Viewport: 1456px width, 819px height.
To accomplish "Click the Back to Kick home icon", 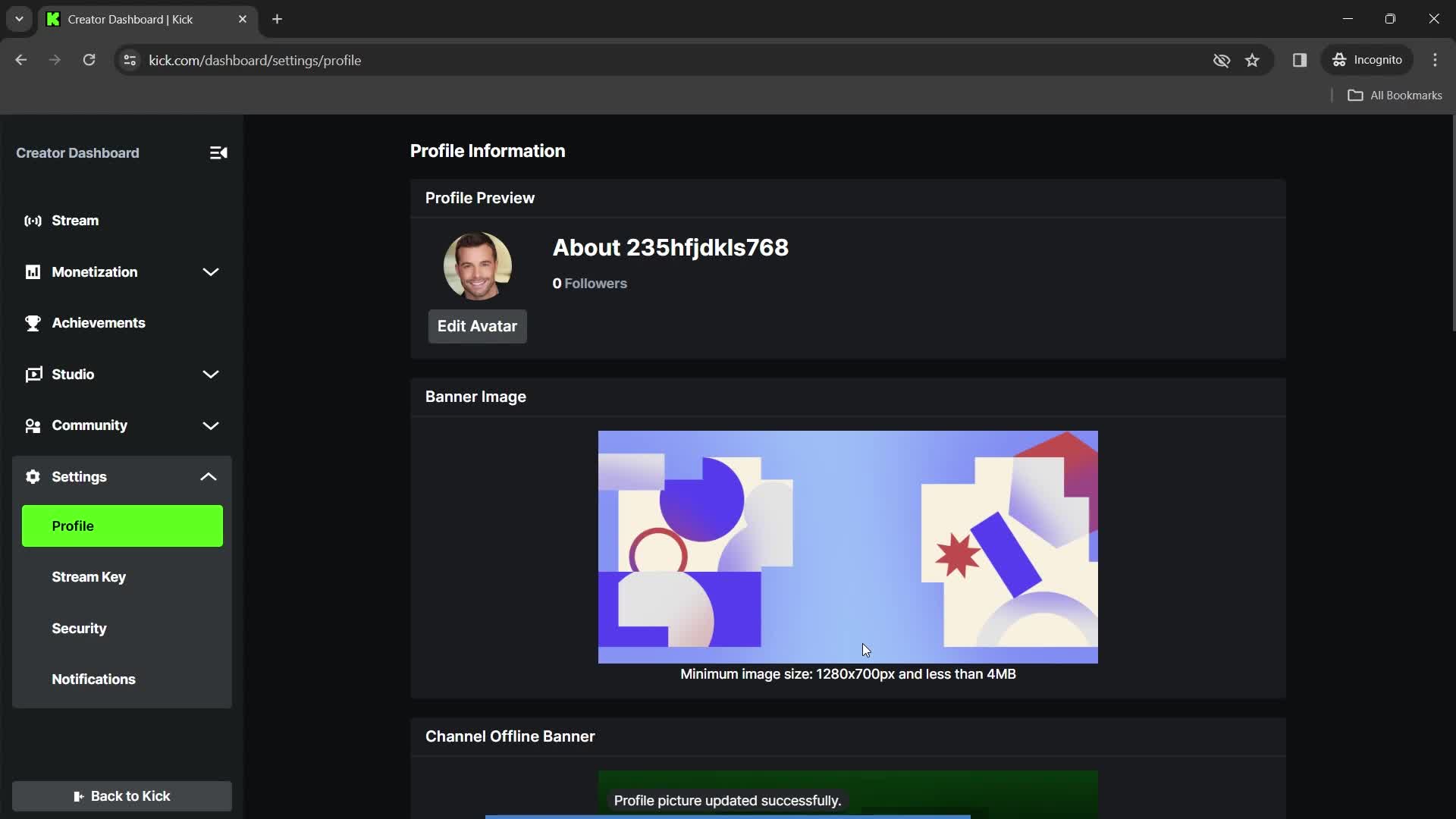I will tap(78, 796).
